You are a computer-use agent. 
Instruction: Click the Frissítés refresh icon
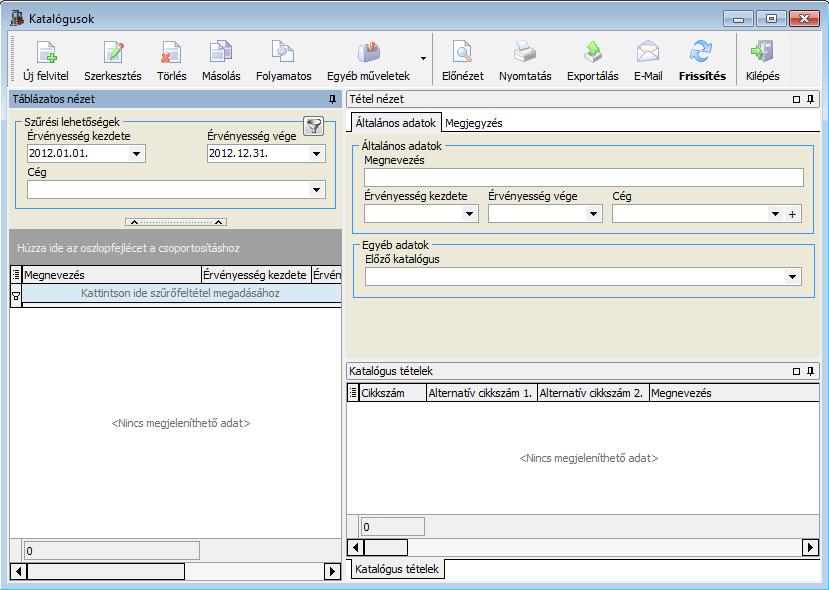[702, 53]
